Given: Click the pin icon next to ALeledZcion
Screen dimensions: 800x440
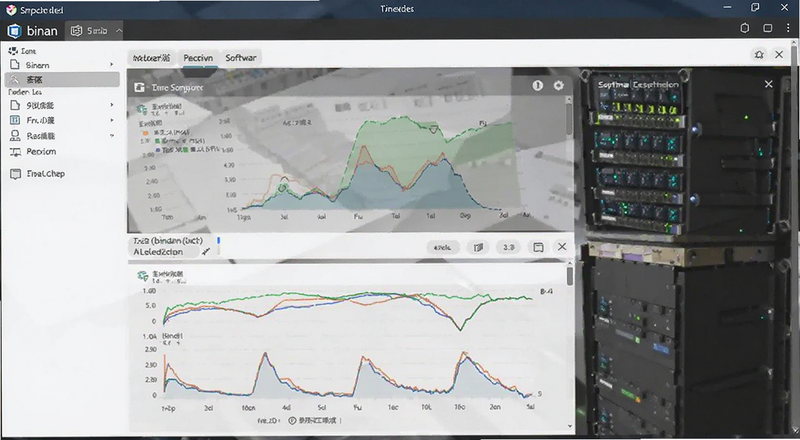Looking at the screenshot, I should pyautogui.click(x=206, y=252).
